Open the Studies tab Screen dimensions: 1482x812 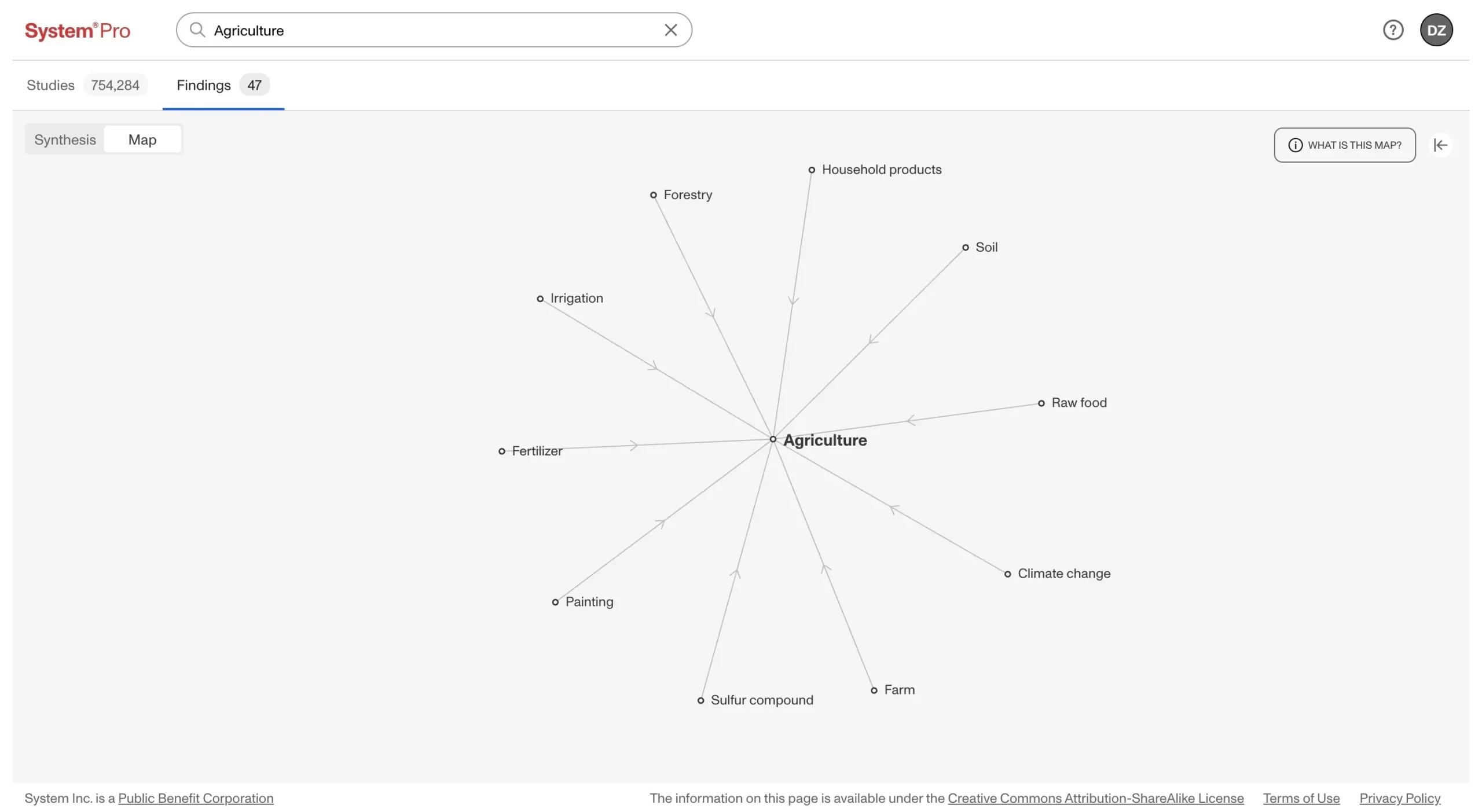pyautogui.click(x=50, y=85)
